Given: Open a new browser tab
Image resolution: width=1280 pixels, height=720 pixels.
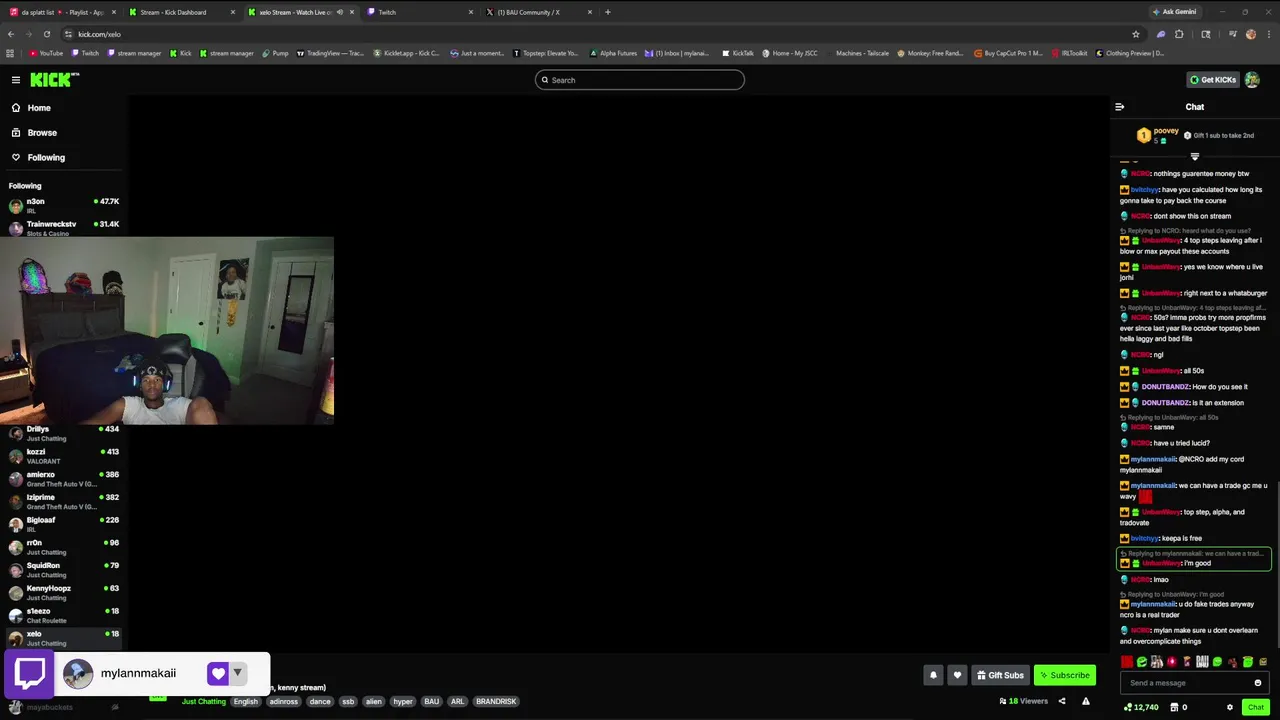Looking at the screenshot, I should coord(607,12).
